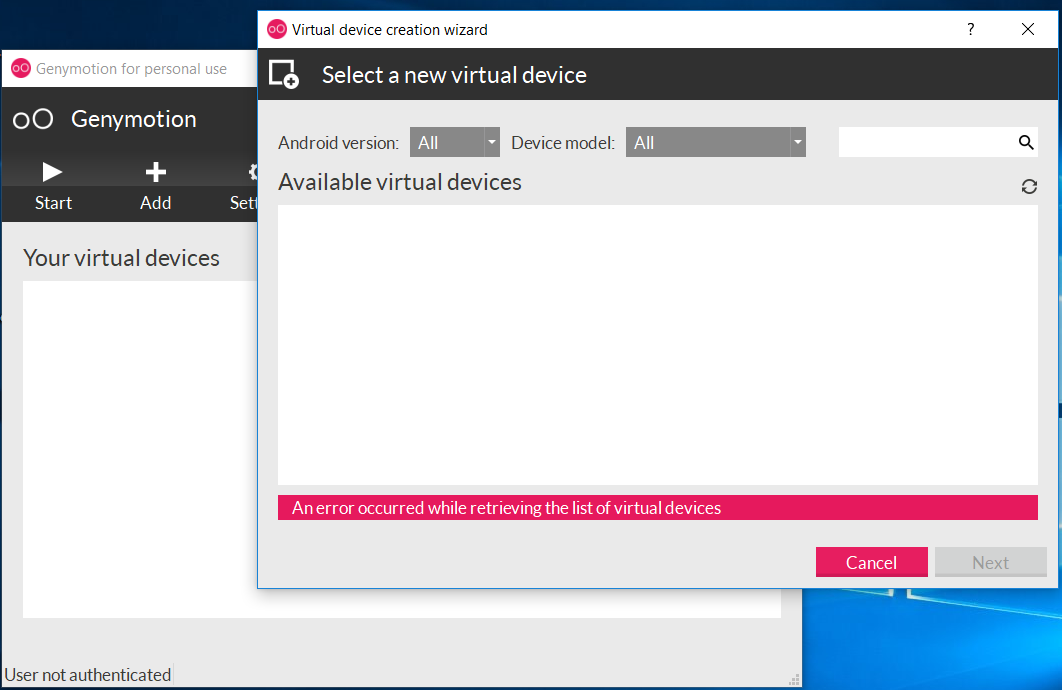
Task: Click the partially hidden Settings gear in Genymotion toolbar
Action: (x=253, y=172)
